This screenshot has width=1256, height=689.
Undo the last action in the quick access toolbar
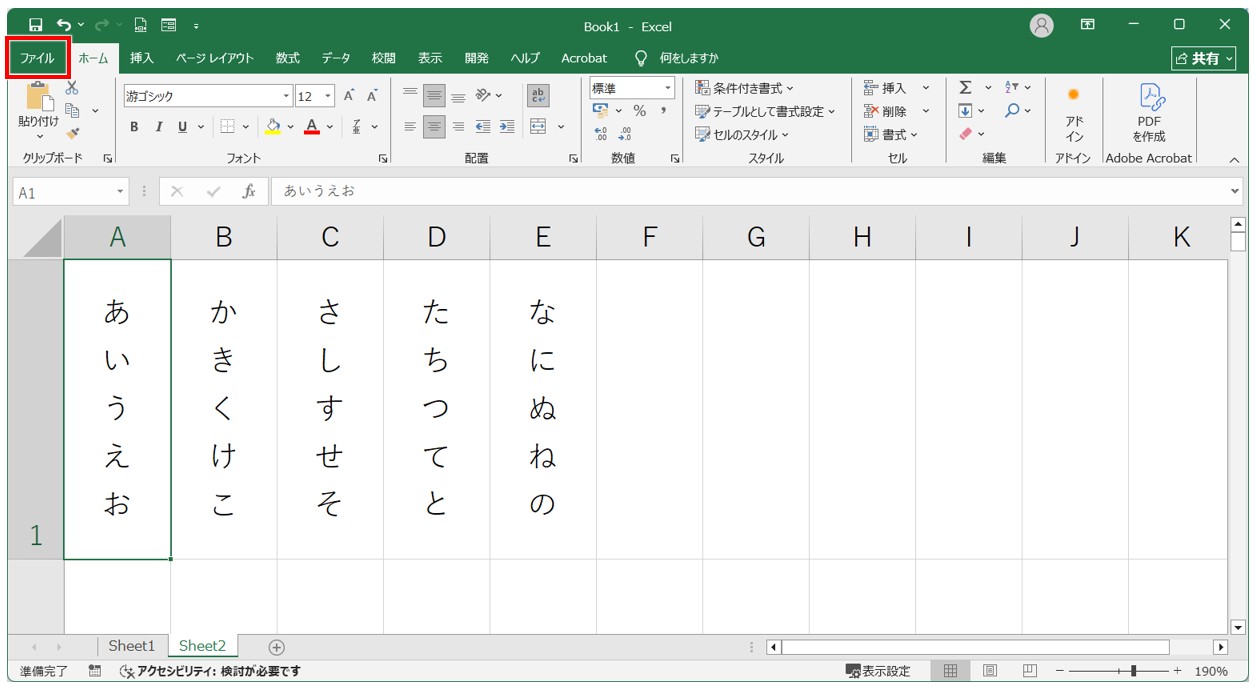pyautogui.click(x=64, y=25)
